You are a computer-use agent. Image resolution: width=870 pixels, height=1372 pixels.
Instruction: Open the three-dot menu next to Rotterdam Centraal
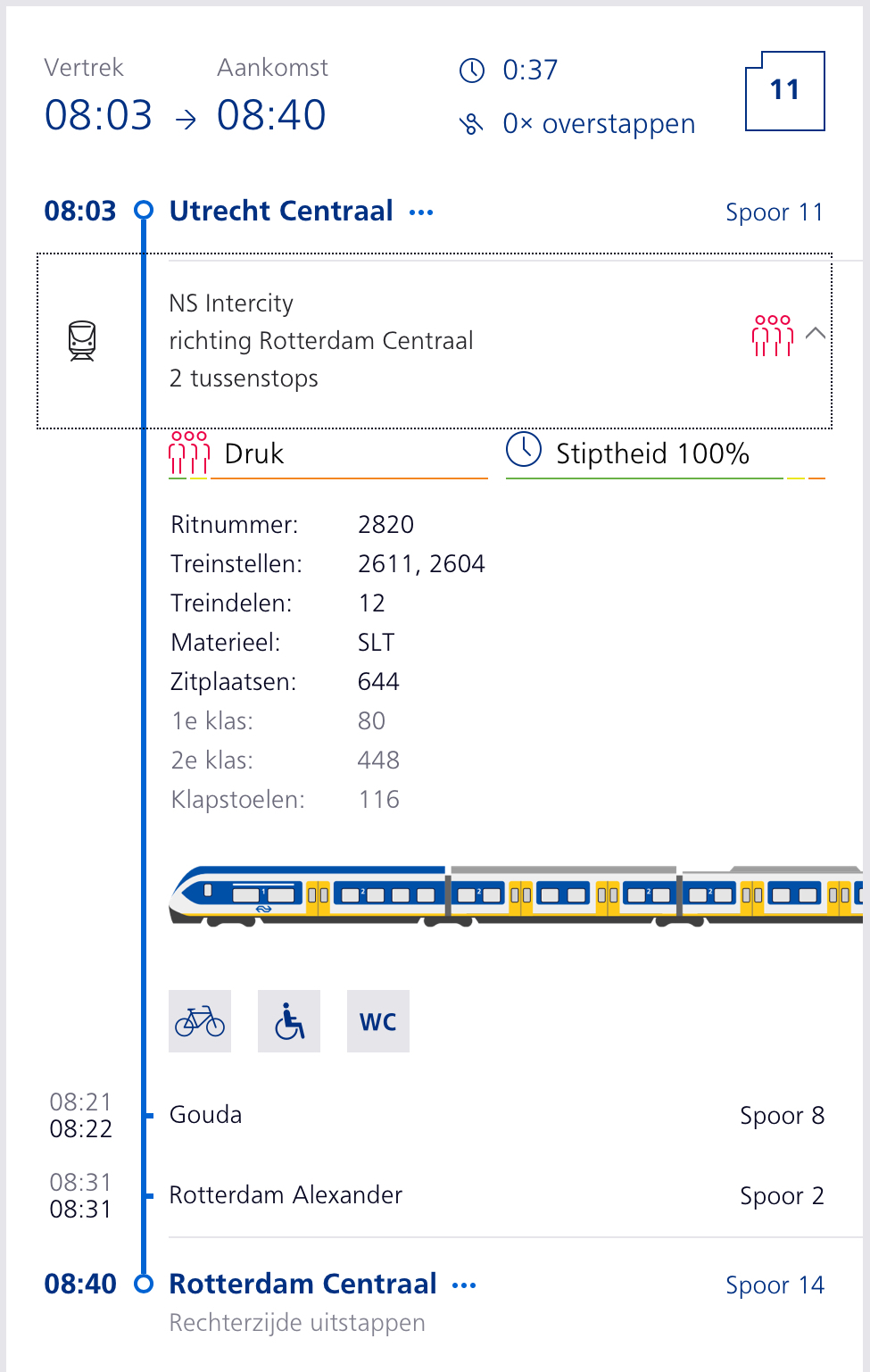(x=464, y=1285)
